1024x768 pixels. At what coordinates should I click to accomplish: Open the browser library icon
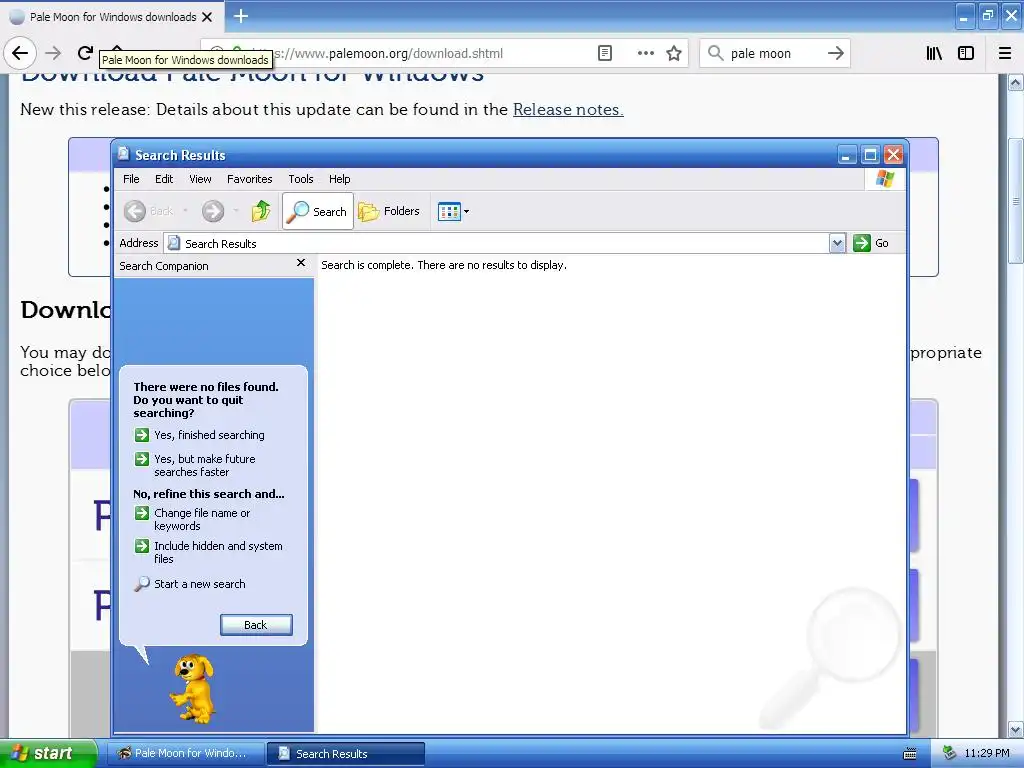coord(934,53)
